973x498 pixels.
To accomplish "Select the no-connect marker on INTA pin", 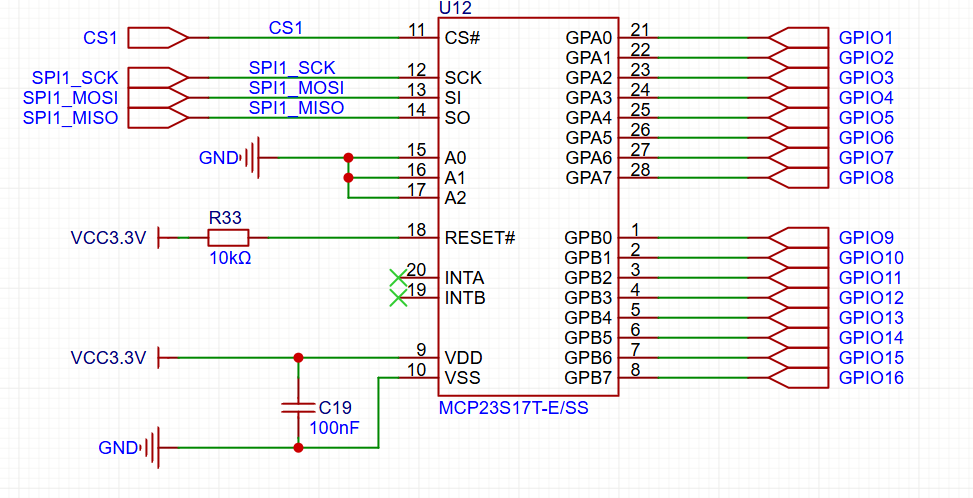I will tap(397, 278).
